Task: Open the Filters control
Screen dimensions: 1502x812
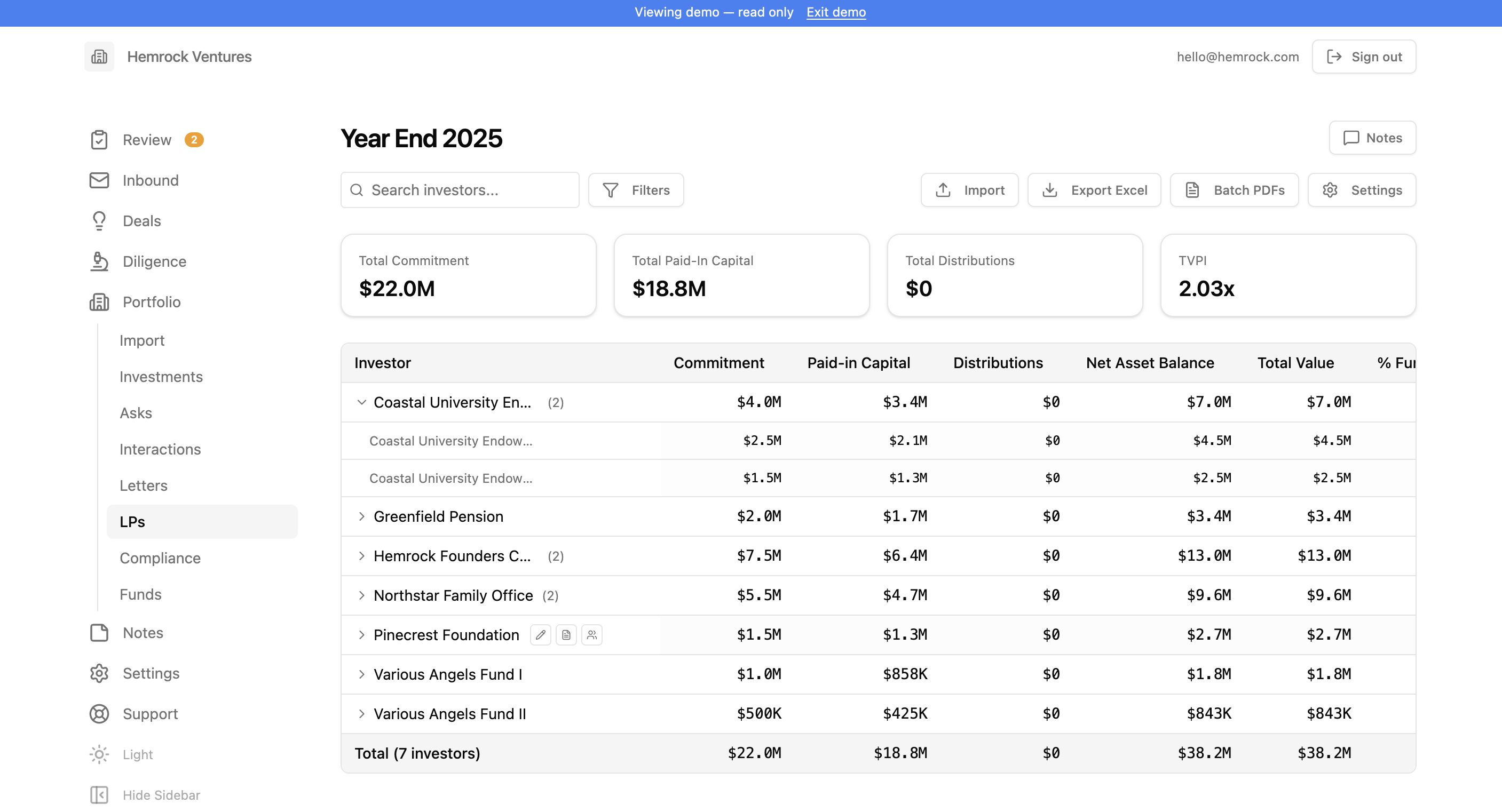Action: pyautogui.click(x=636, y=190)
